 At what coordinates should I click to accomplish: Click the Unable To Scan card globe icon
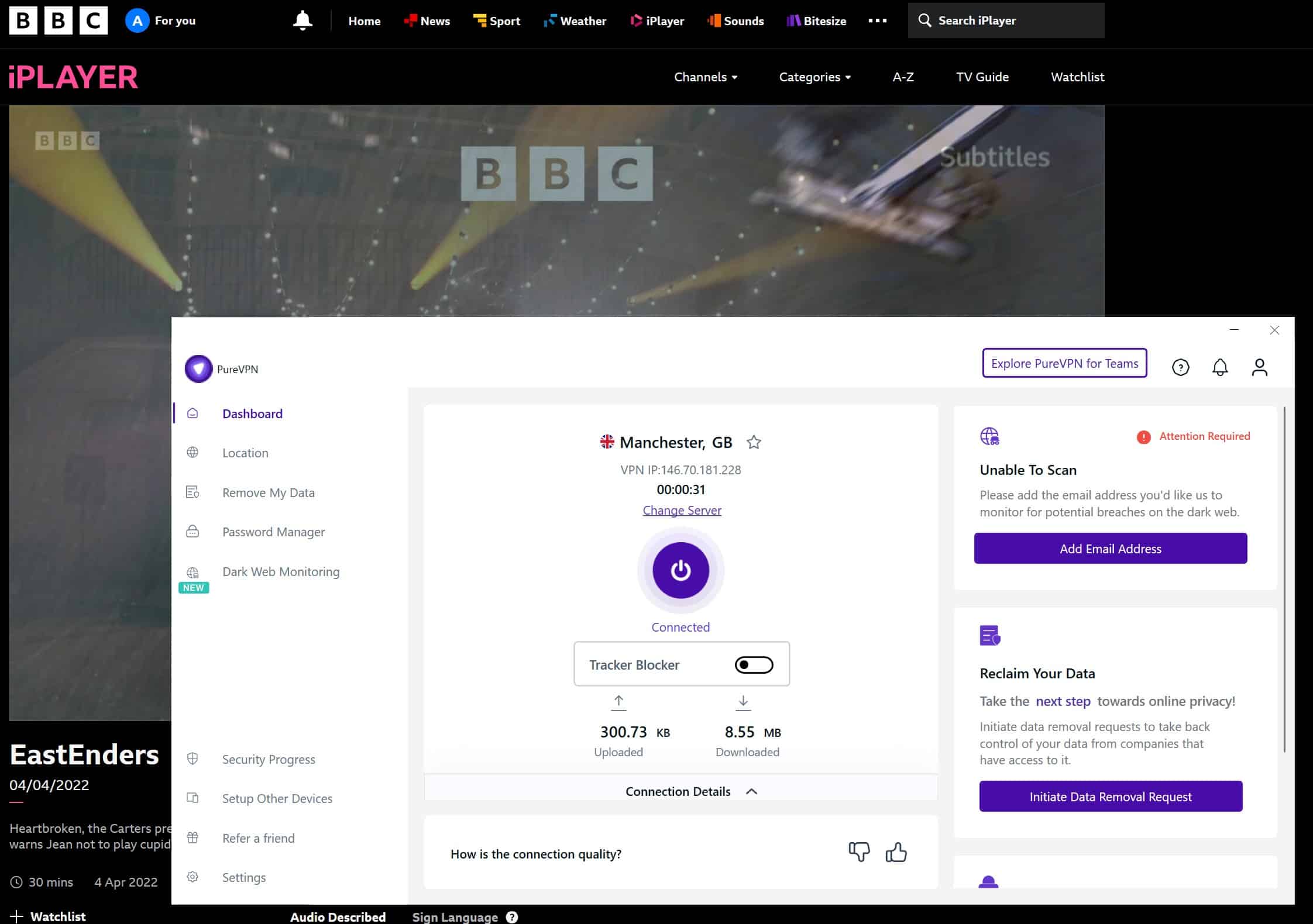(x=989, y=436)
